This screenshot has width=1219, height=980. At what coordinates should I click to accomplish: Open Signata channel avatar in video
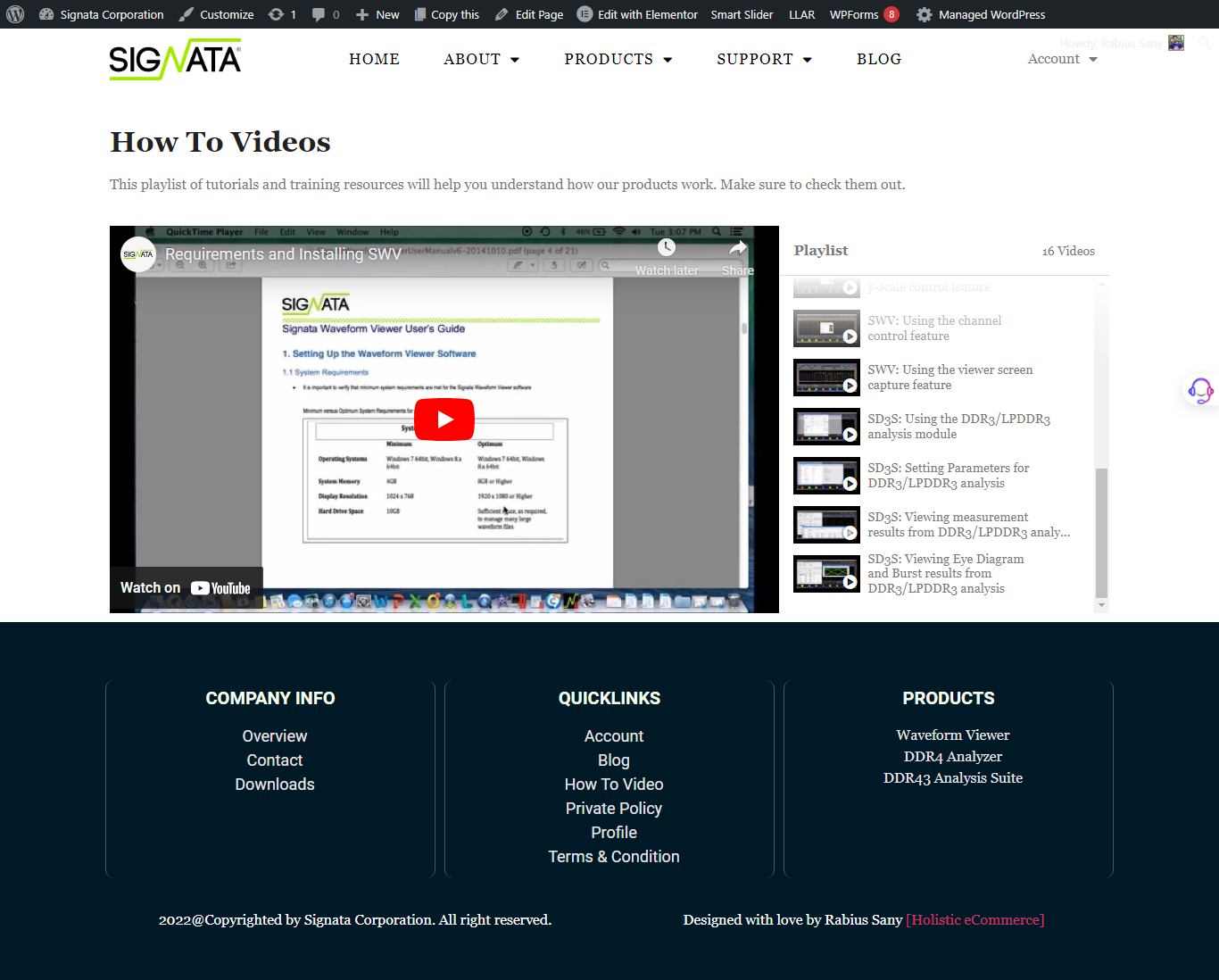click(138, 254)
